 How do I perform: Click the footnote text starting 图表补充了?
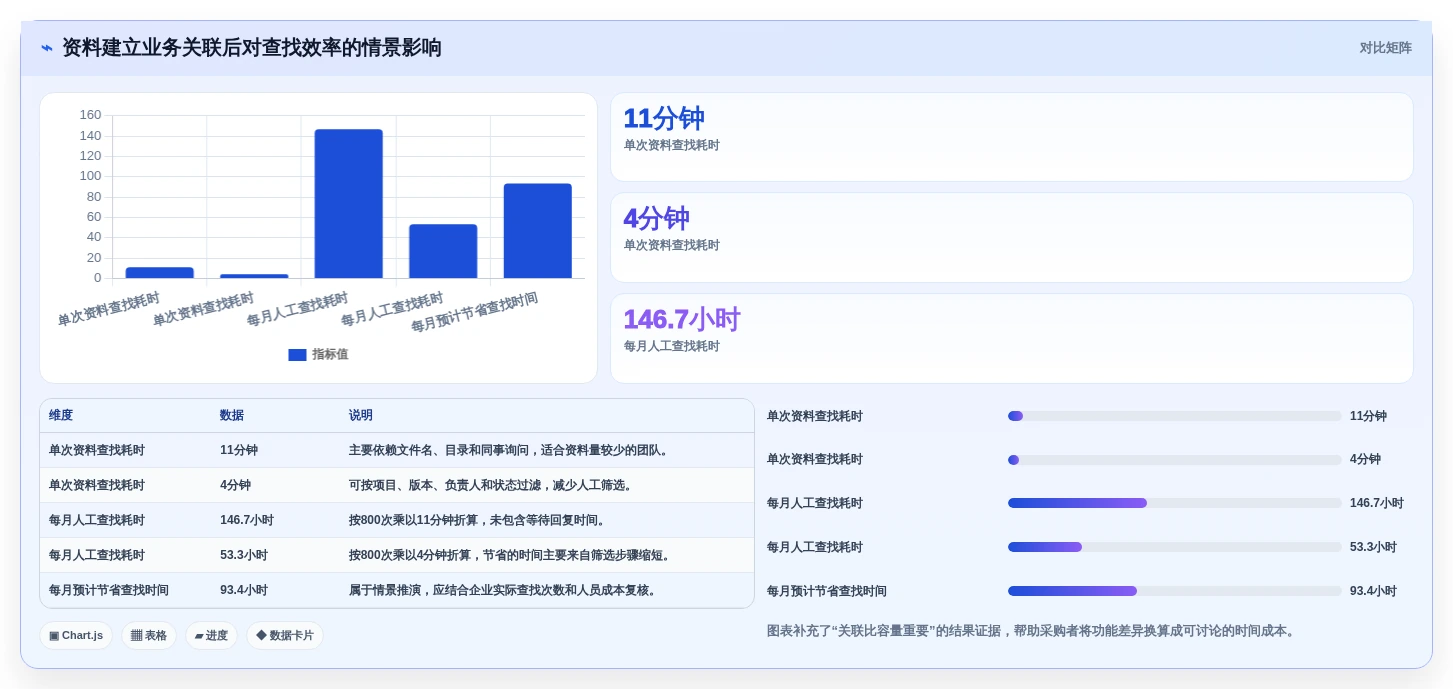(1033, 631)
